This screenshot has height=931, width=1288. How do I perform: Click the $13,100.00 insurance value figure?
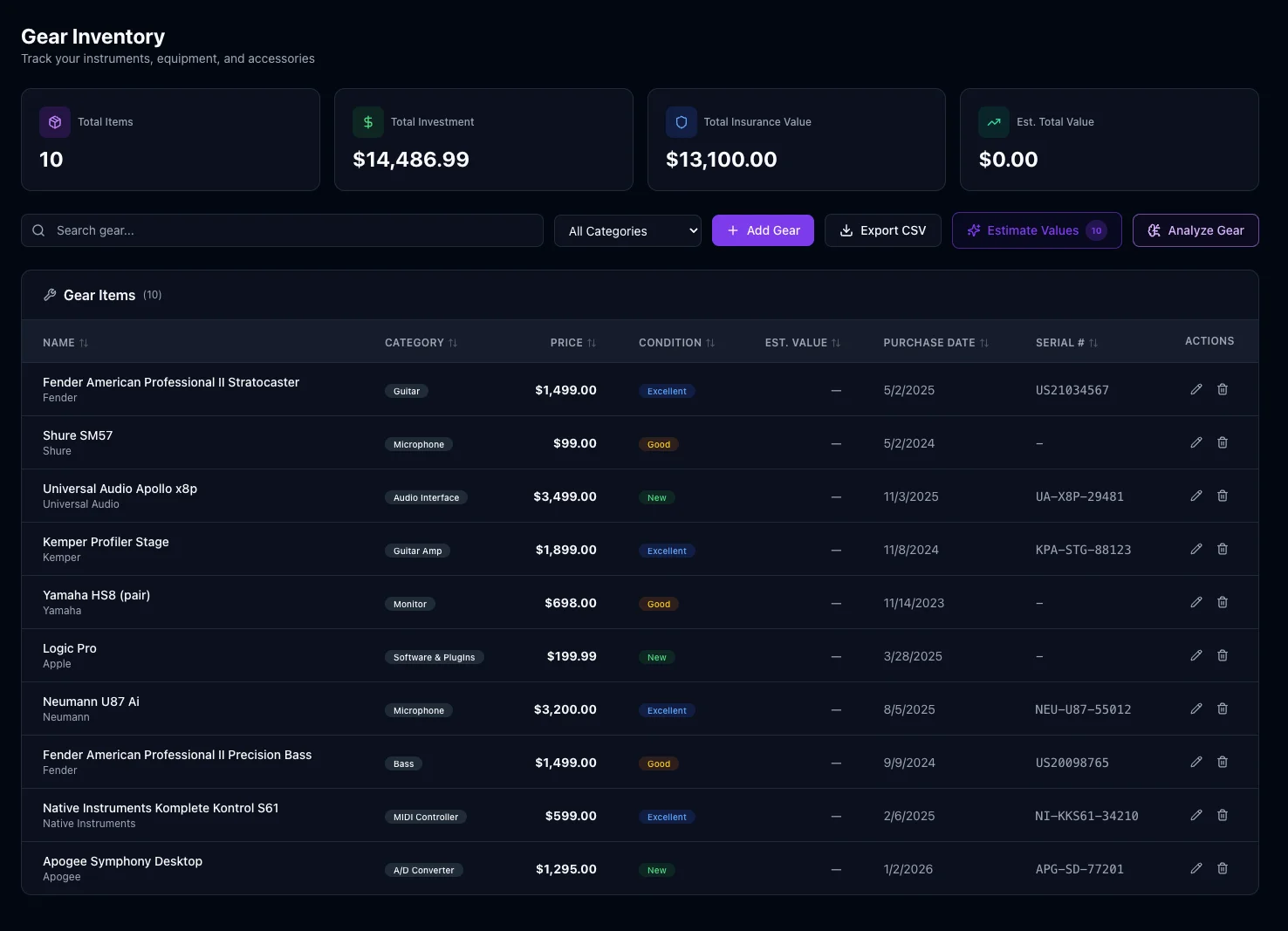pos(722,160)
